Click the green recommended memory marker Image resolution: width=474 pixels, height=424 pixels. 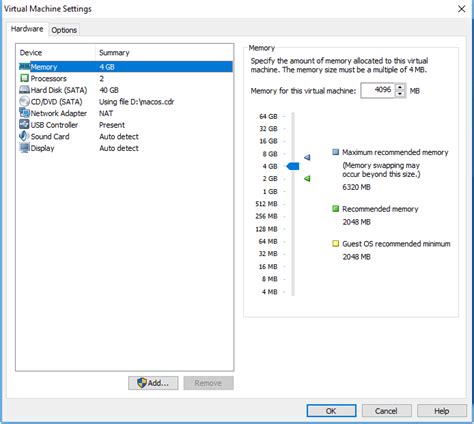[307, 179]
